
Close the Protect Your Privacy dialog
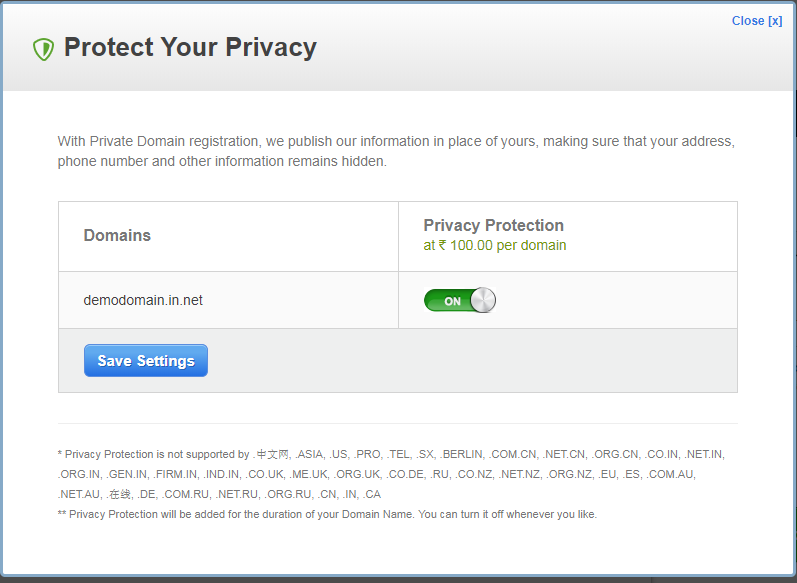(x=757, y=21)
